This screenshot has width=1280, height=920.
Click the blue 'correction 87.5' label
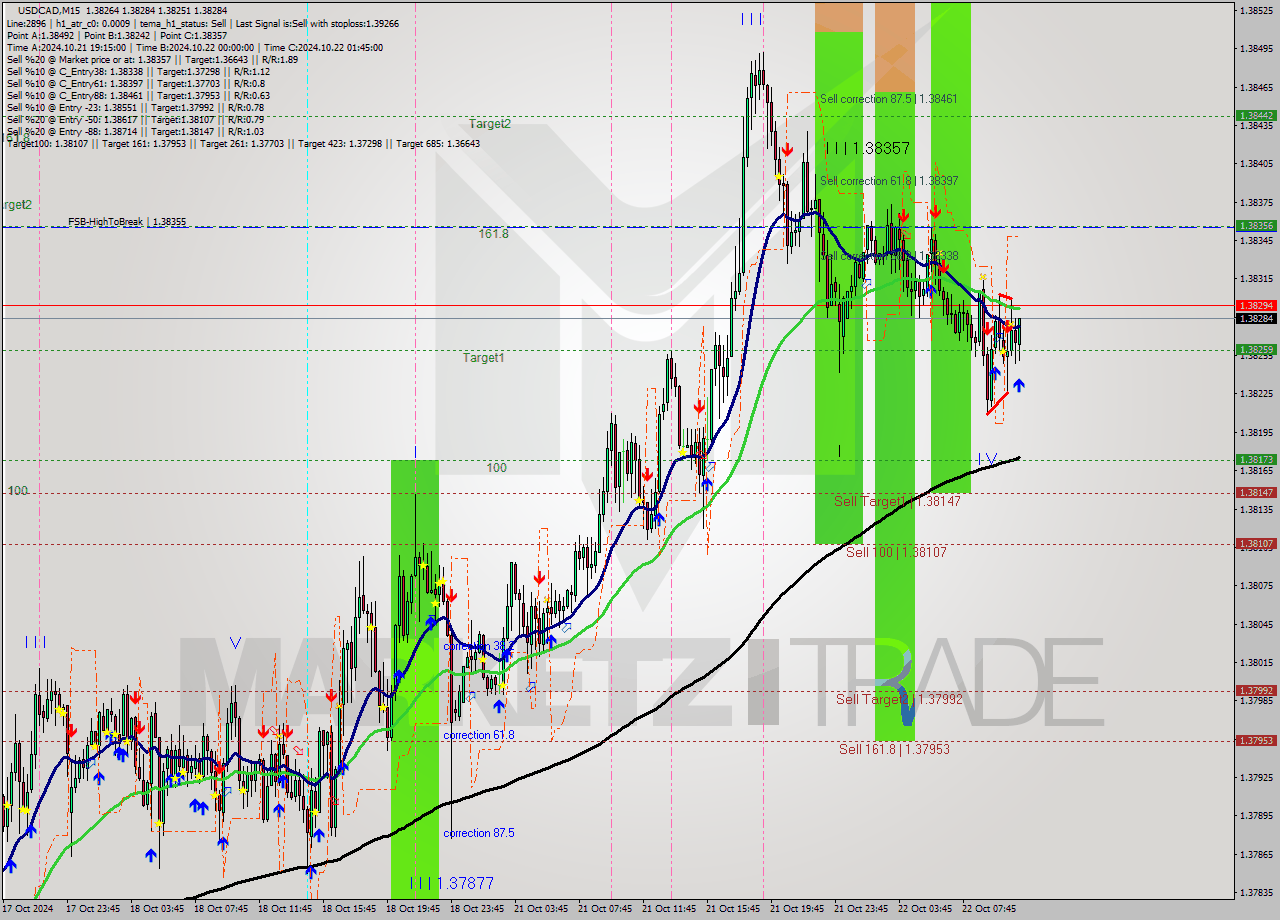pyautogui.click(x=479, y=833)
